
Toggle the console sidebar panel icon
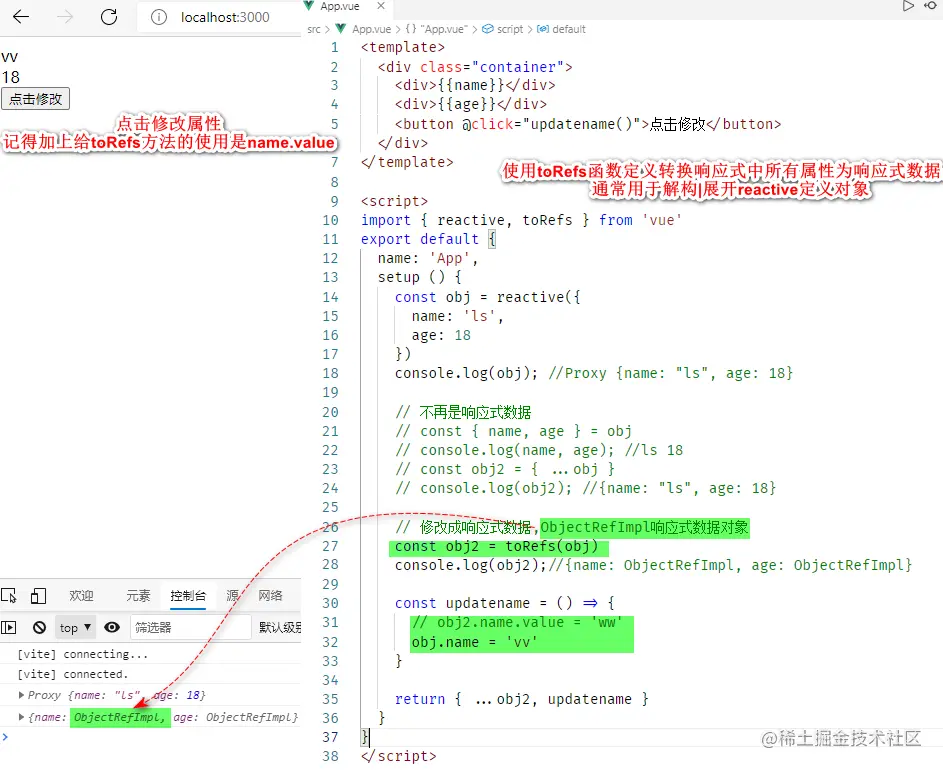click(8, 627)
